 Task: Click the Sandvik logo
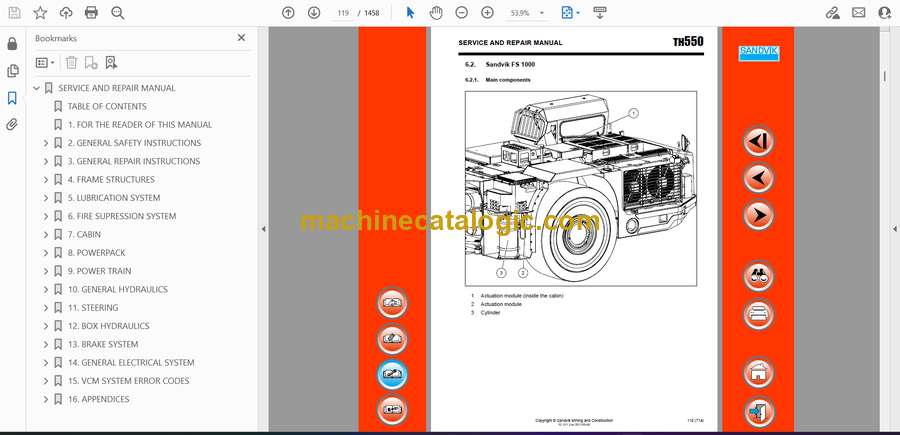758,53
